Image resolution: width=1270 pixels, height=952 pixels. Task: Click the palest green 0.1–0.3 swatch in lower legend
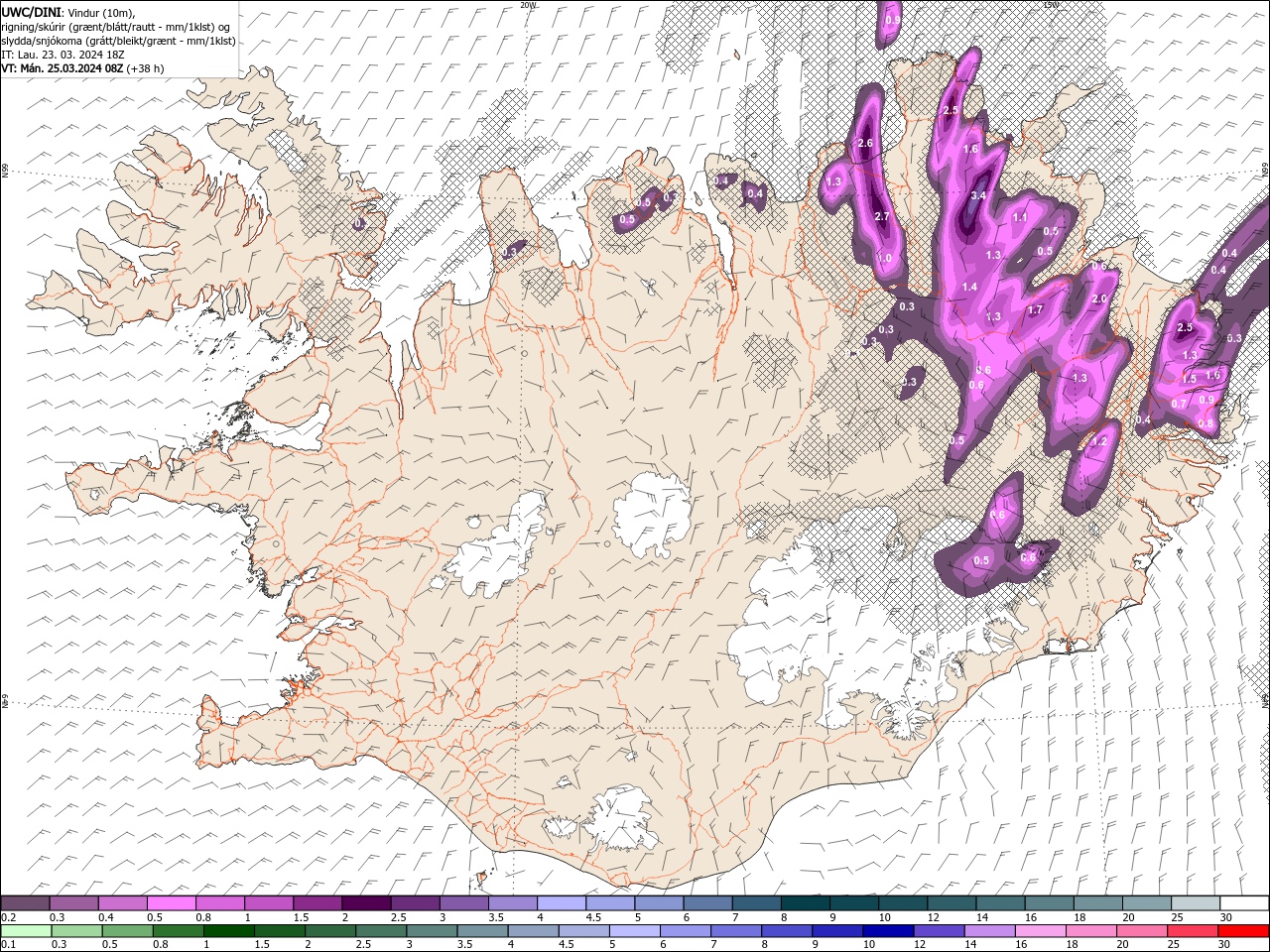coord(26,931)
